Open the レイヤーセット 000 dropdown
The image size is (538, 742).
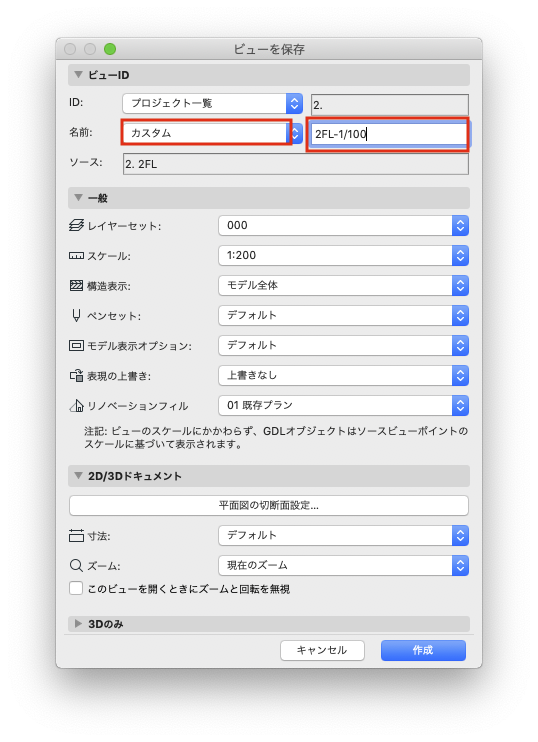pos(344,226)
